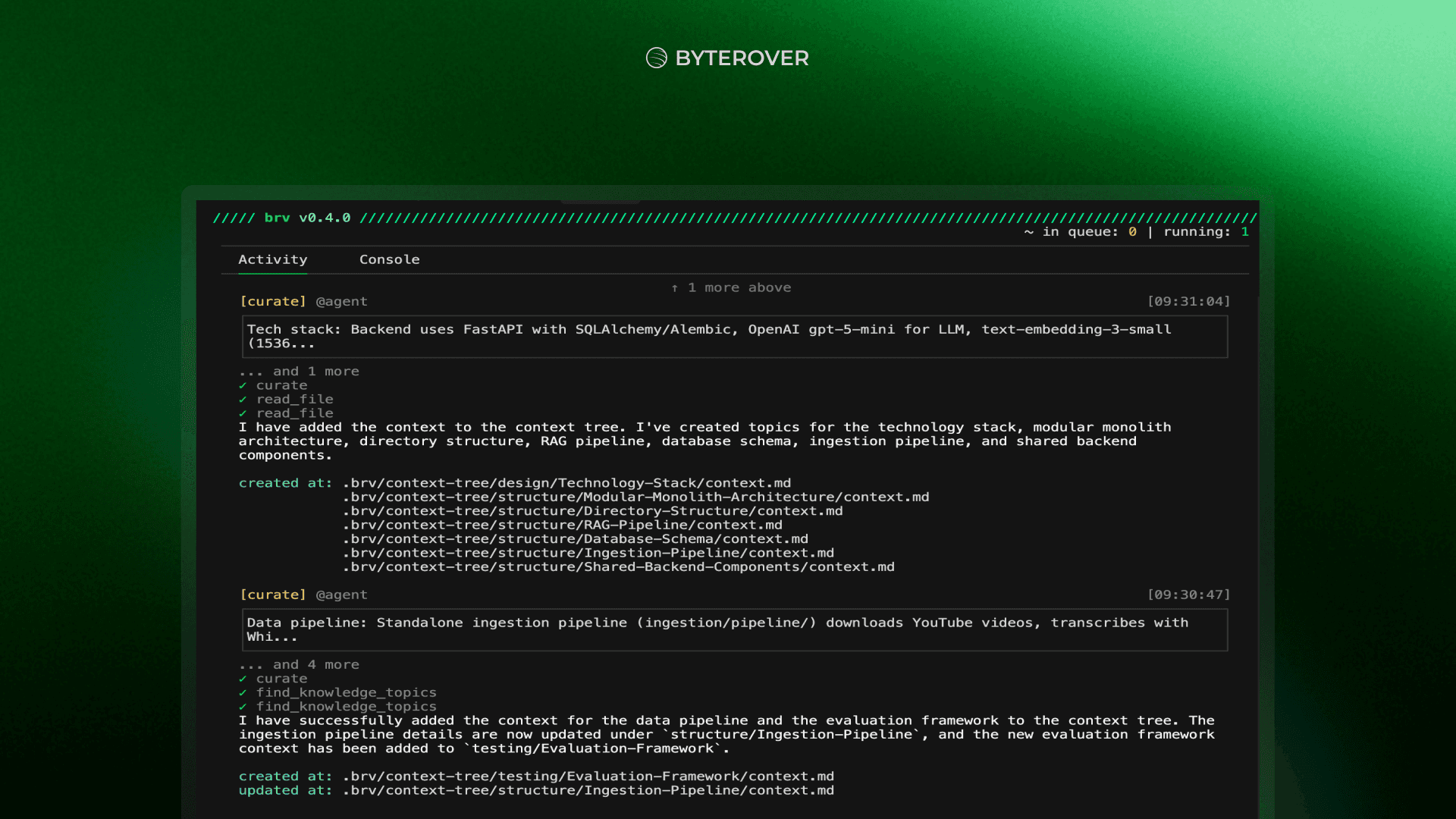Screen dimensions: 1456x819
Task: Click the ByteRover logo icon
Action: pyautogui.click(x=656, y=58)
